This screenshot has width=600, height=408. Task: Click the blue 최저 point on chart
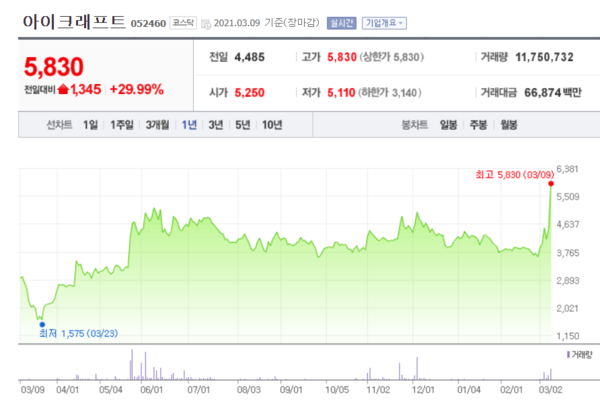point(42,325)
